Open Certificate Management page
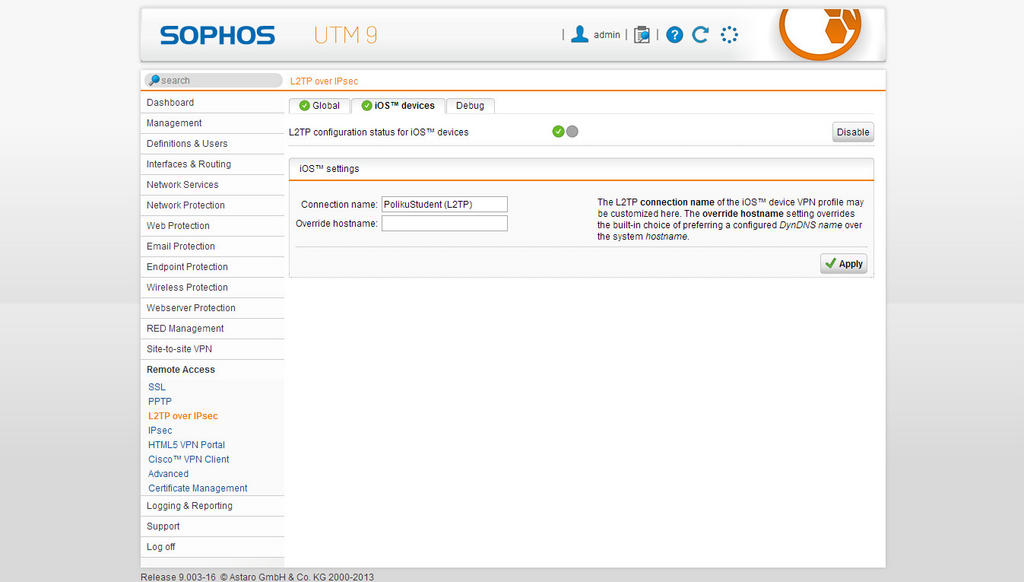Image resolution: width=1024 pixels, height=582 pixels. tap(198, 488)
